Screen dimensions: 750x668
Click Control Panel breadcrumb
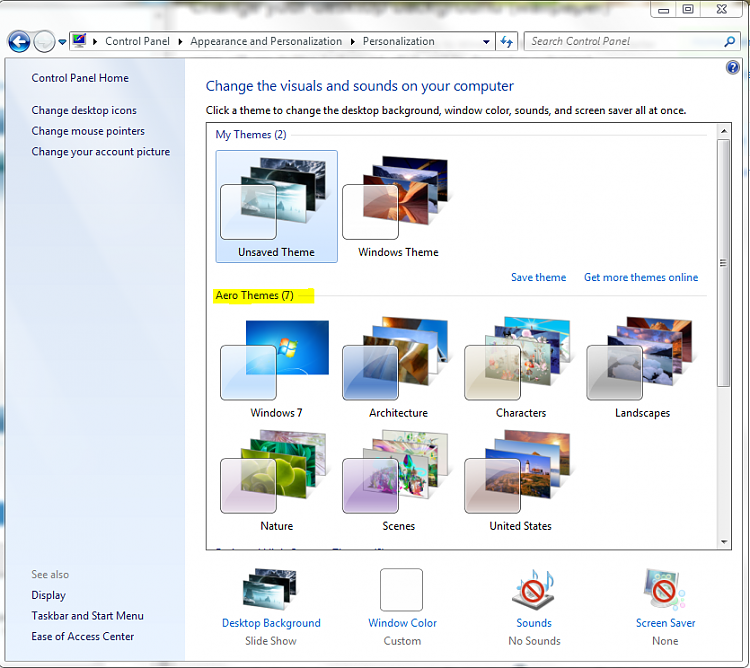137,42
